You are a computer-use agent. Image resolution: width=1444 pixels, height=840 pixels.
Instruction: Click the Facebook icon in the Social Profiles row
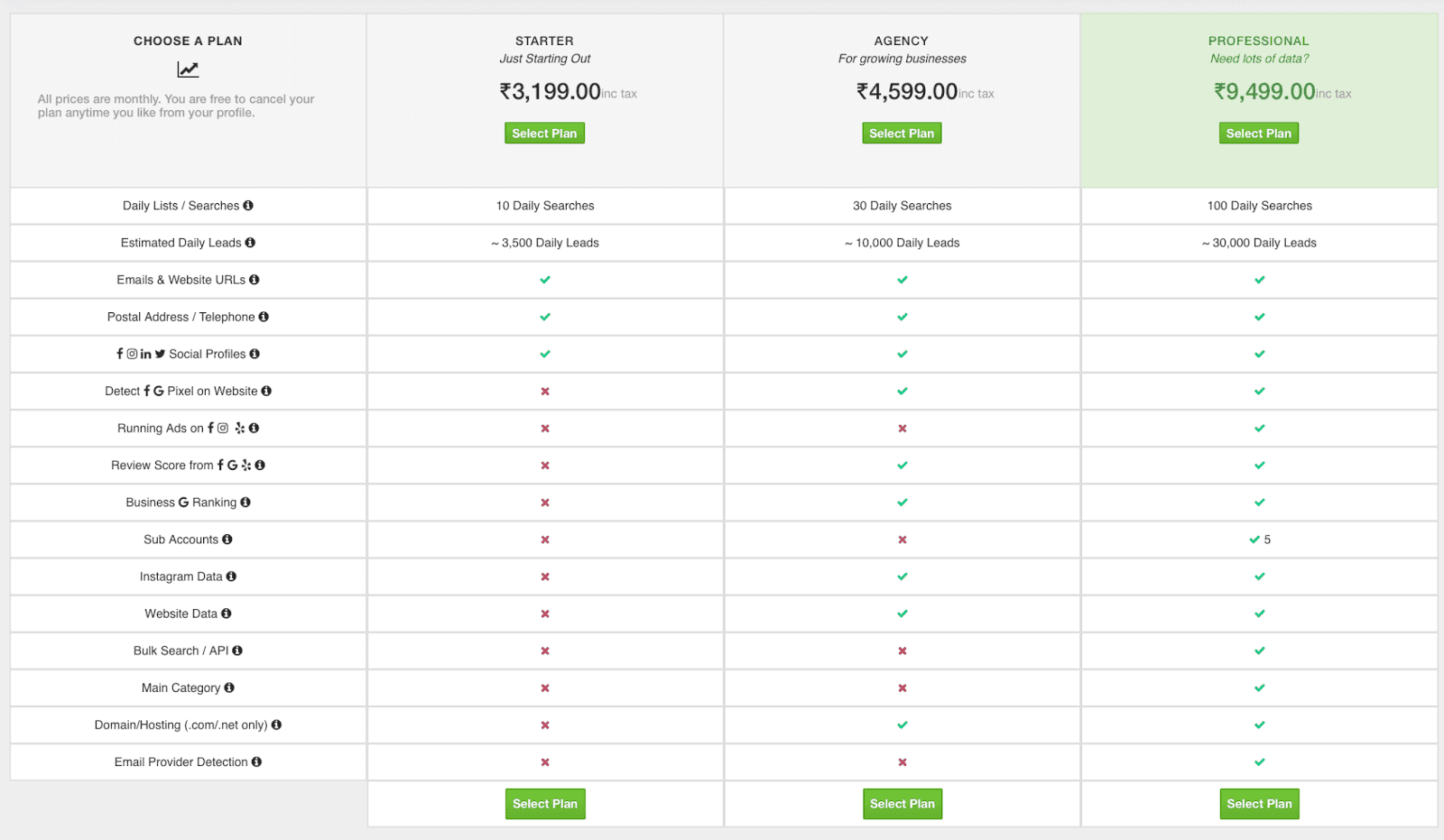(120, 354)
